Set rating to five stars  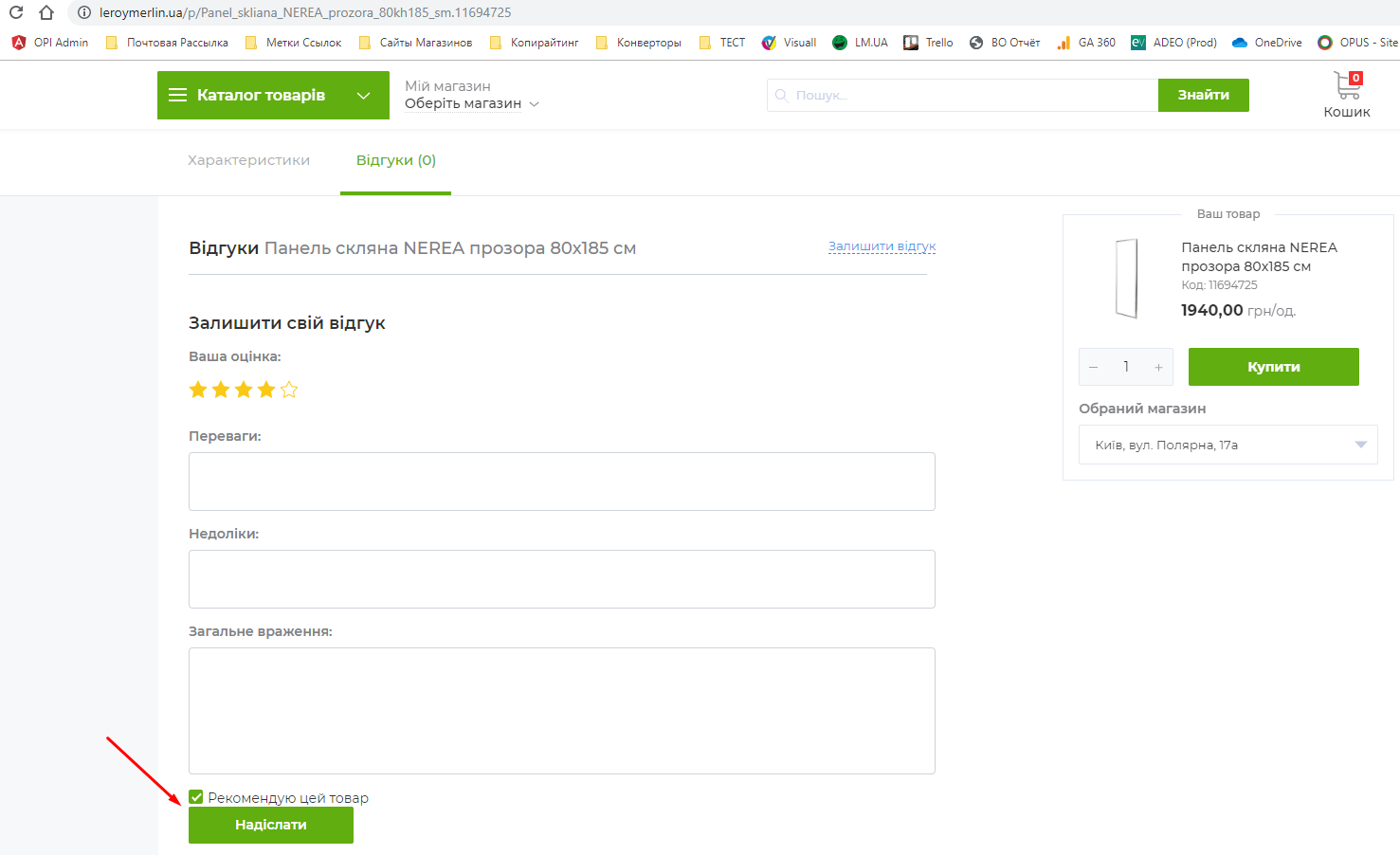click(289, 390)
